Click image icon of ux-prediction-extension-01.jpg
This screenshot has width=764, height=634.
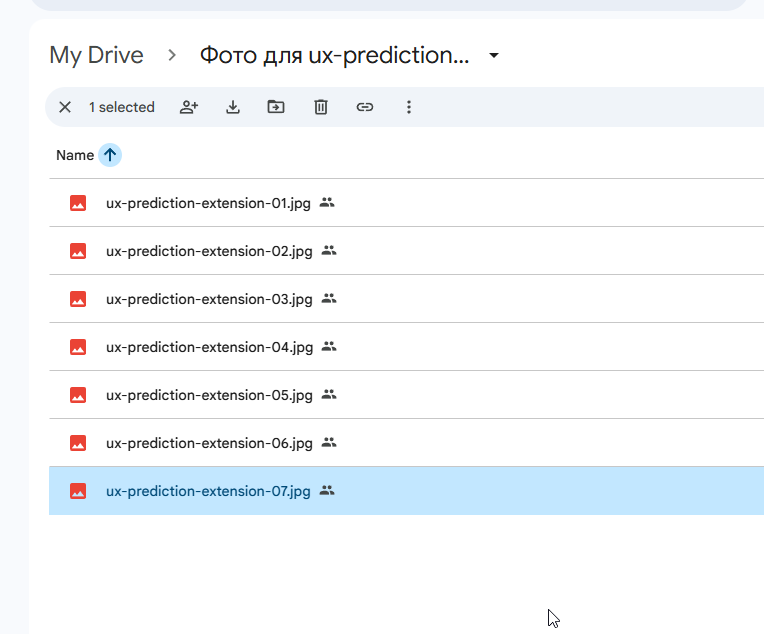(x=78, y=203)
